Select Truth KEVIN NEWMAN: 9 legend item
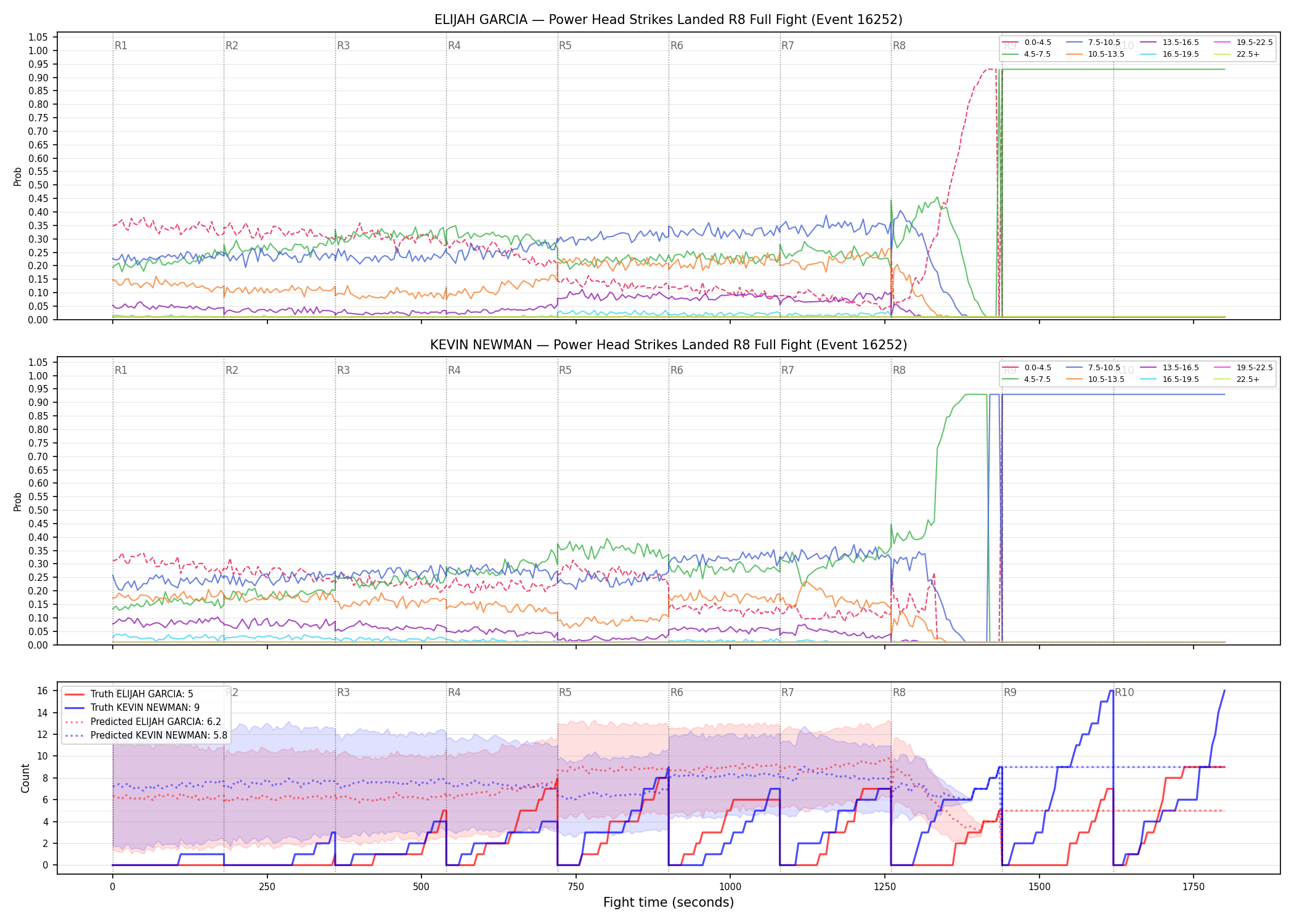The image size is (1294, 924). (132, 708)
